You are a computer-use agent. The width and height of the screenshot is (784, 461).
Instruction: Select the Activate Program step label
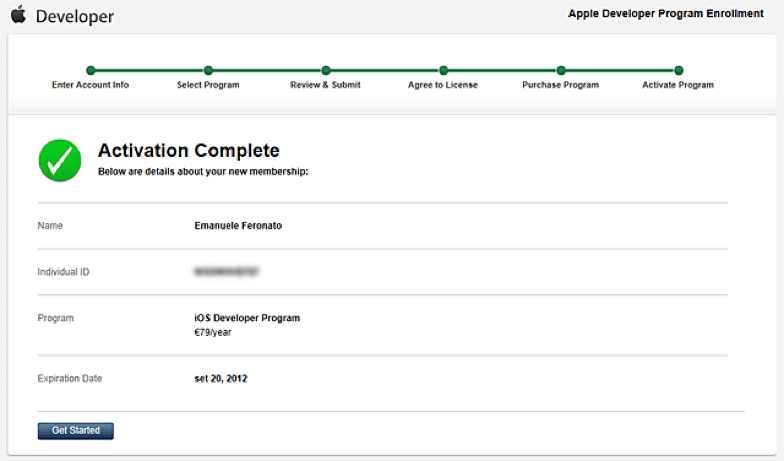click(x=678, y=86)
